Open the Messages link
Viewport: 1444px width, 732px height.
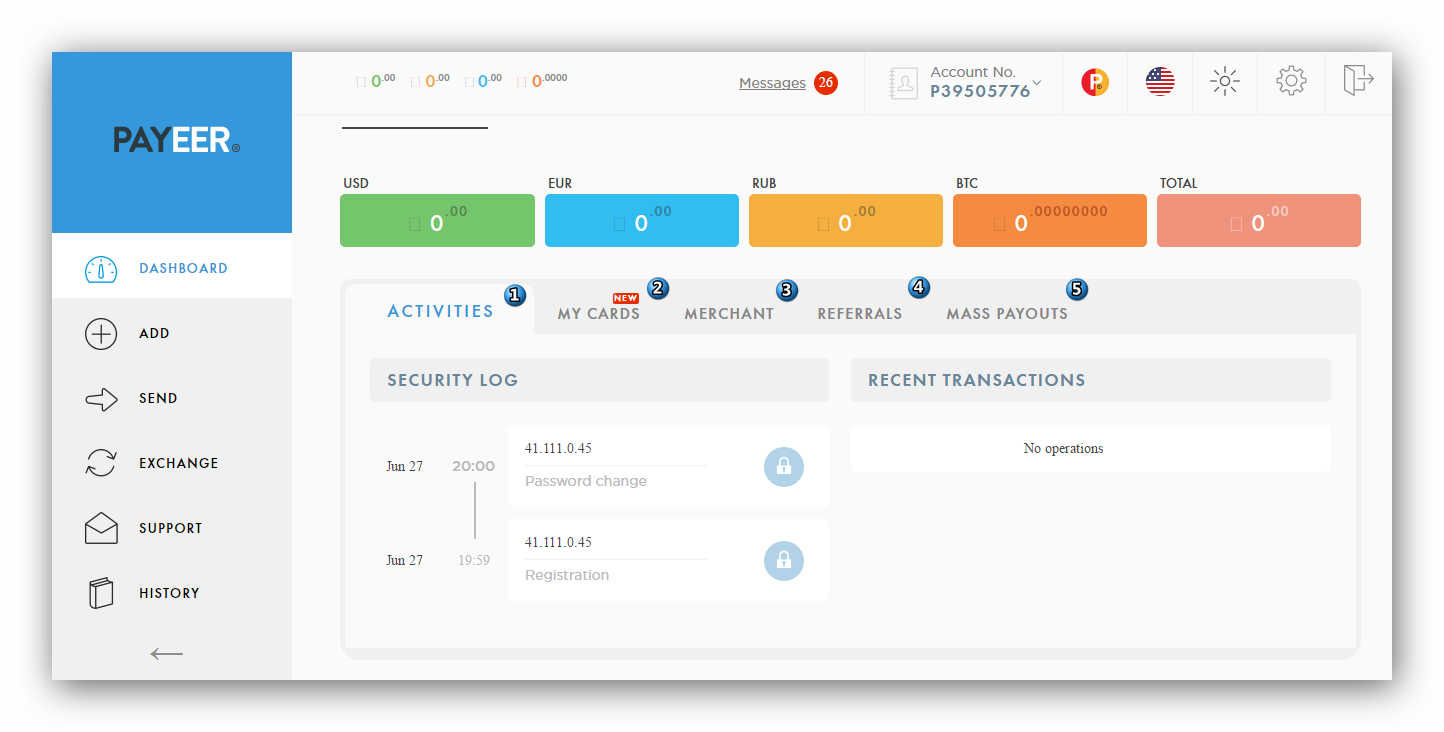(772, 83)
